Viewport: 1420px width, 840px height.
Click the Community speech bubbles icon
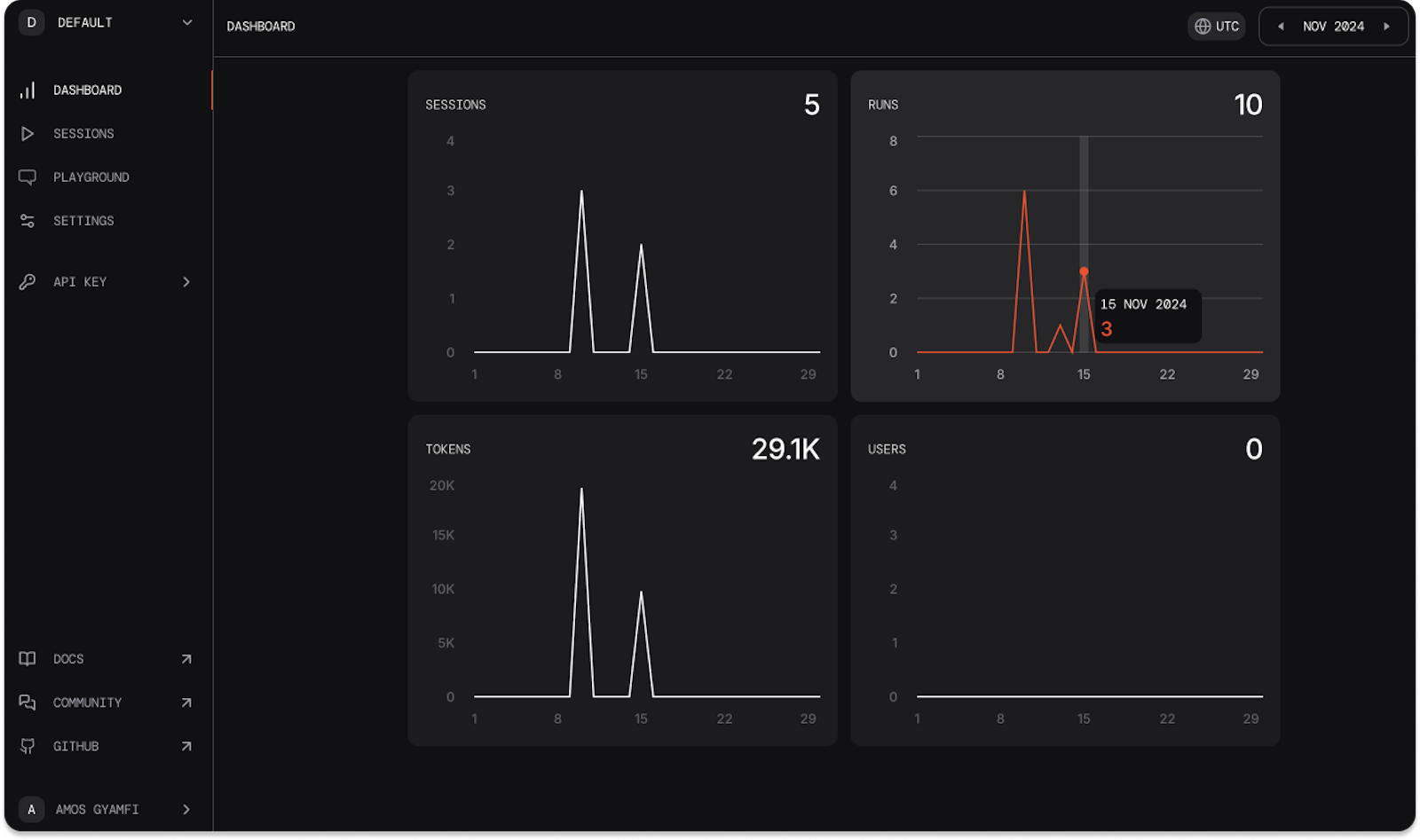[29, 702]
